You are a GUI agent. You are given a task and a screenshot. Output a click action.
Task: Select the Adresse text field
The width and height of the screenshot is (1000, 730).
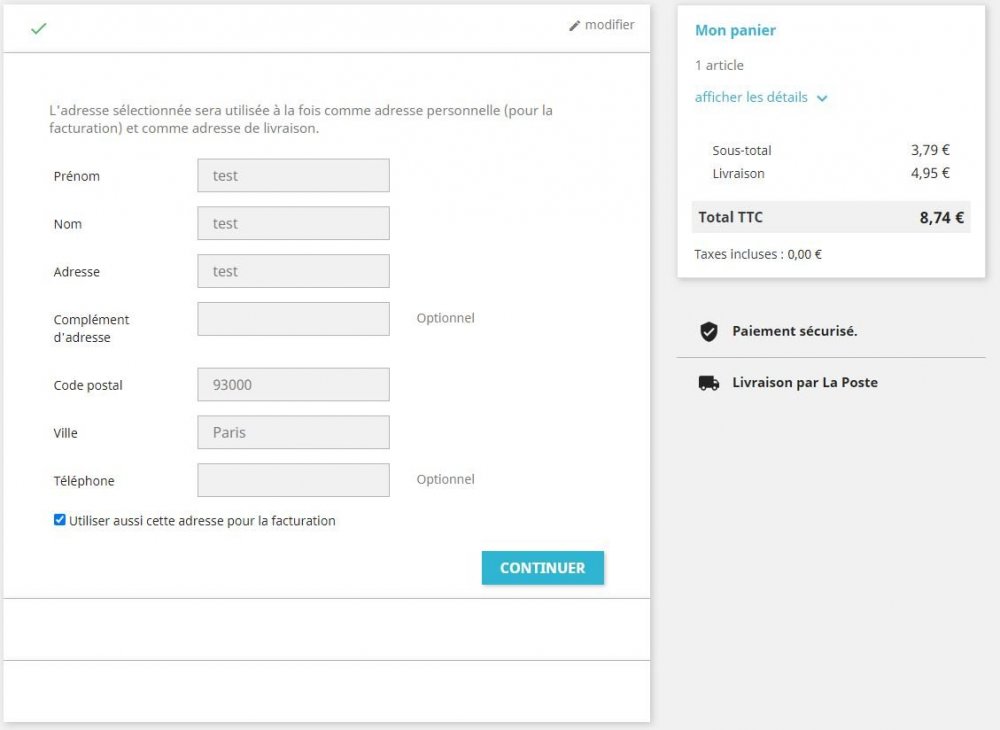293,271
